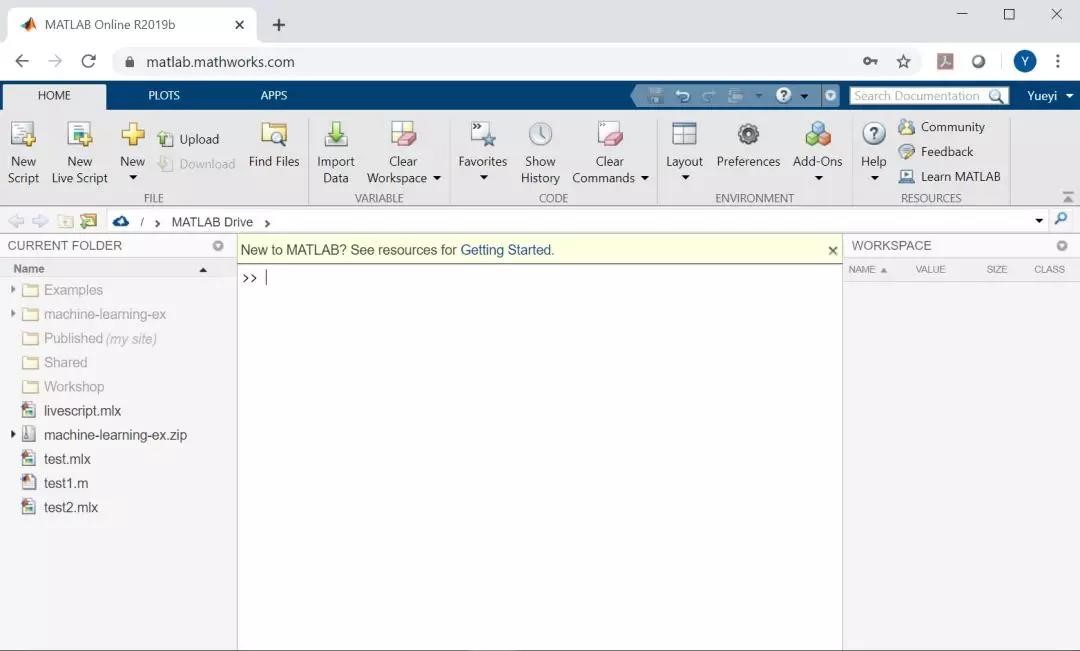Click the MATLAB Drive cloud icon
Viewport: 1080px width, 651px height.
pyautogui.click(x=121, y=221)
